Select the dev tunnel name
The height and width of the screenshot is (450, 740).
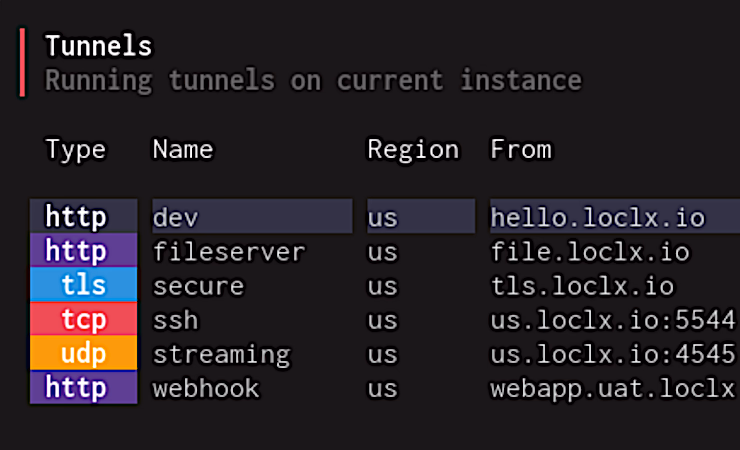pos(176,217)
